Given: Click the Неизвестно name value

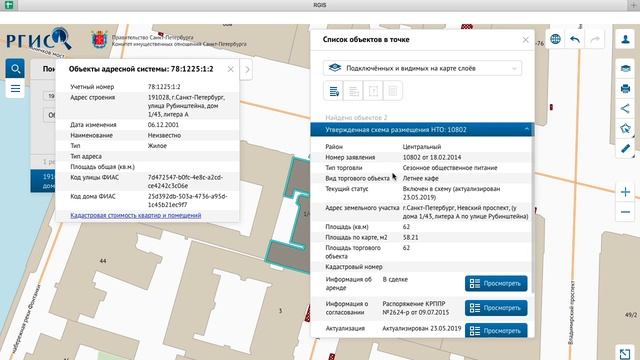Looking at the screenshot, I should point(164,135).
